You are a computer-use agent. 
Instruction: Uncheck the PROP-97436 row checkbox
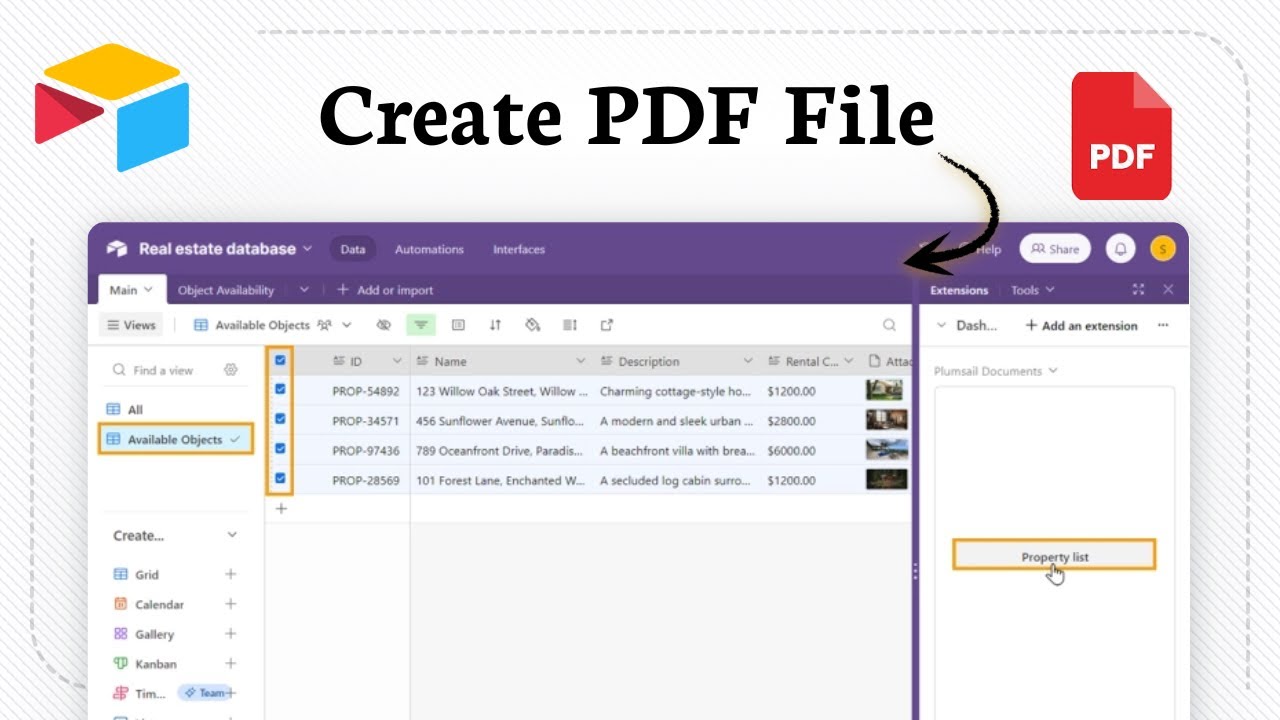coord(280,450)
